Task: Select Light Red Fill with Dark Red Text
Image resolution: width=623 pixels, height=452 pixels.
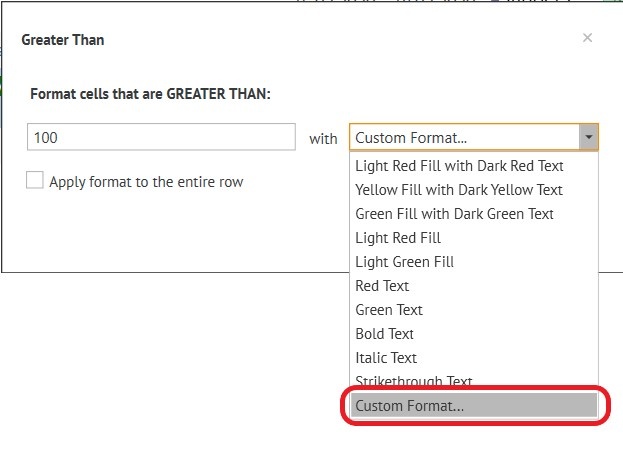Action: 459,165
